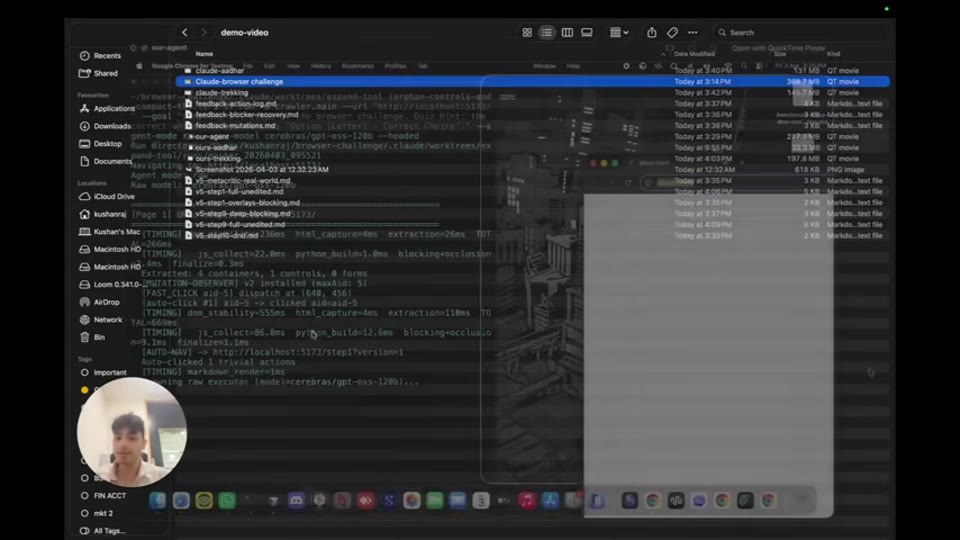Image resolution: width=960 pixels, height=540 pixels.
Task: Sort files by the Name column header
Action: coord(204,54)
